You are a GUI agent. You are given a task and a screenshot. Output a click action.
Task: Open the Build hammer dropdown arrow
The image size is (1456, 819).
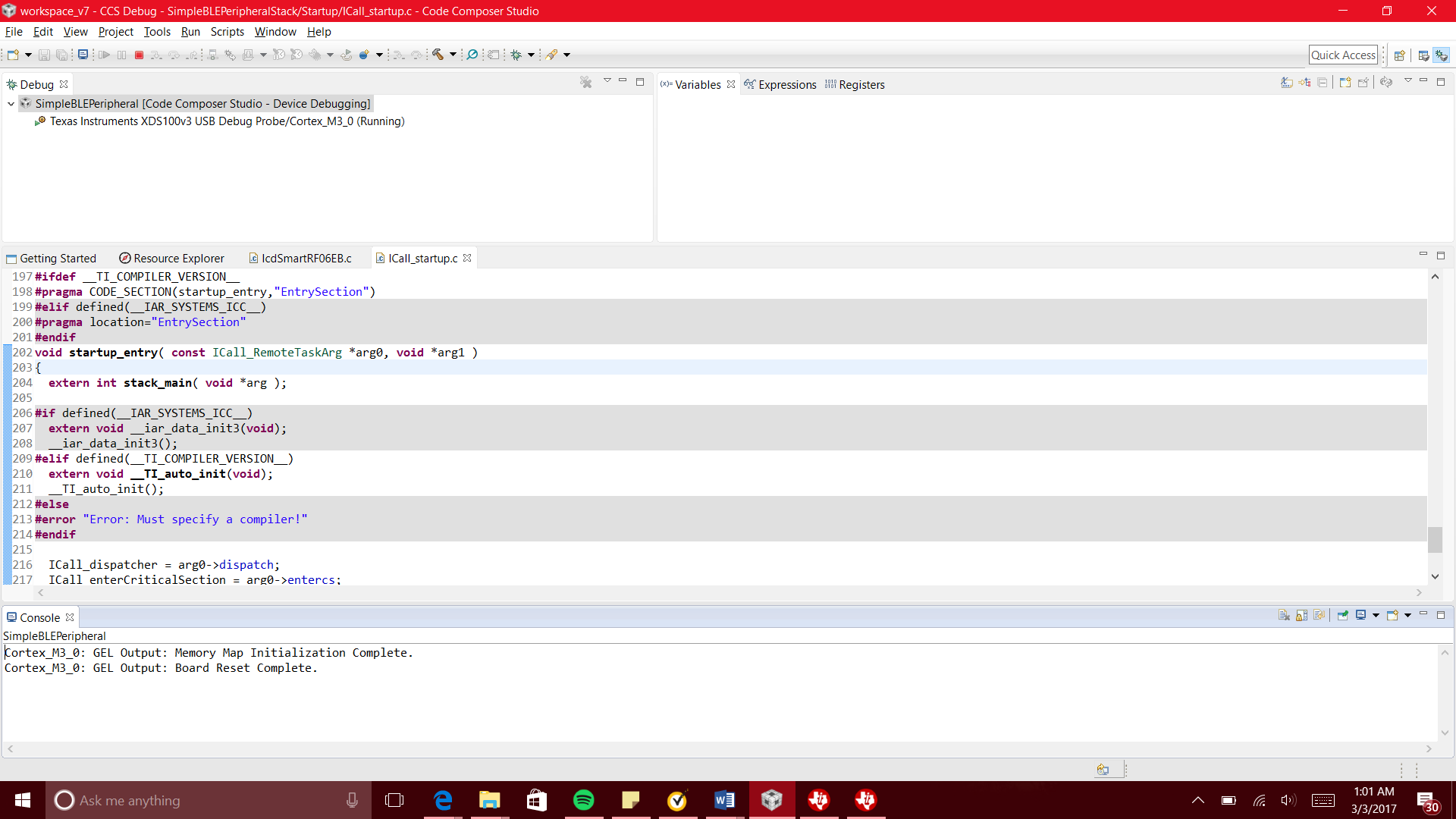[x=453, y=55]
